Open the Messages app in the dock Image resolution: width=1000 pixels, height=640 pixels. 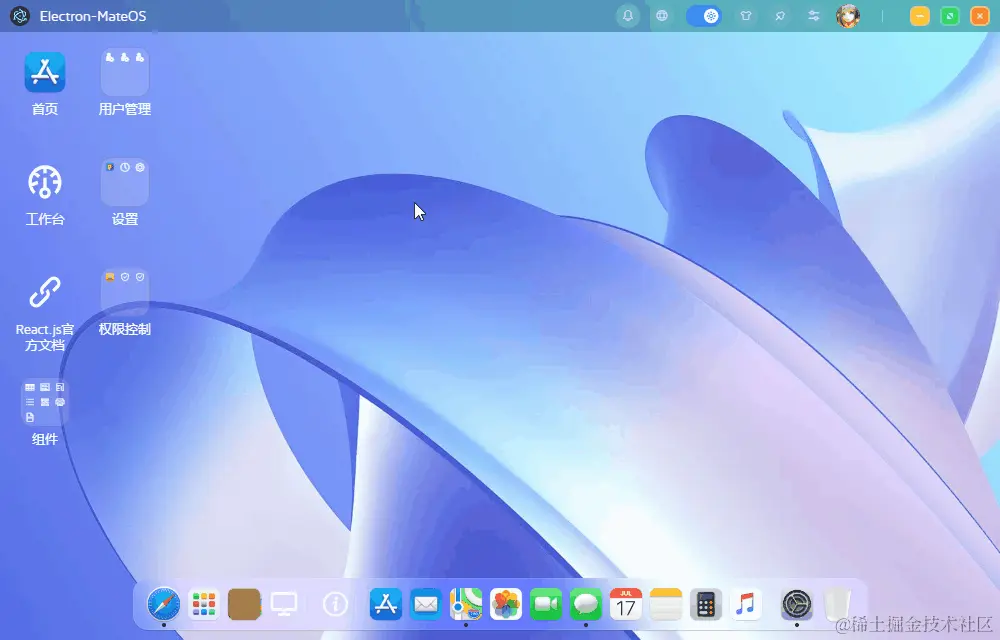click(586, 604)
